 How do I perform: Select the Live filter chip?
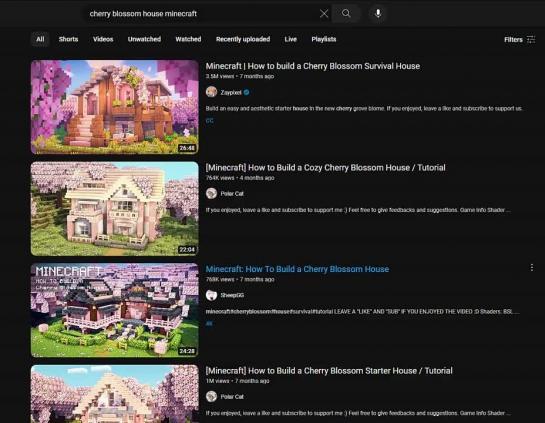pos(291,39)
